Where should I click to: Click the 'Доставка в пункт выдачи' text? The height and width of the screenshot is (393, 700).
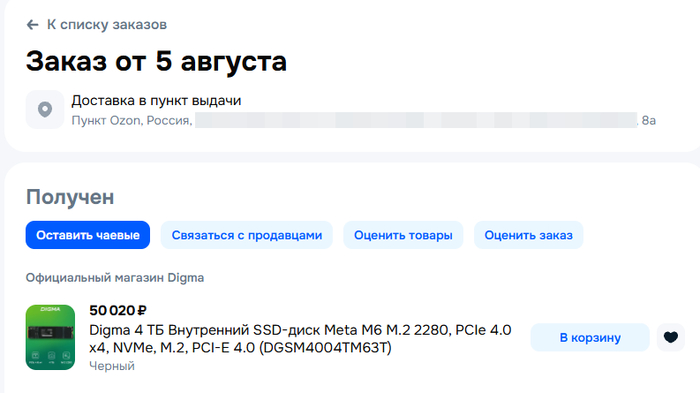tap(156, 100)
